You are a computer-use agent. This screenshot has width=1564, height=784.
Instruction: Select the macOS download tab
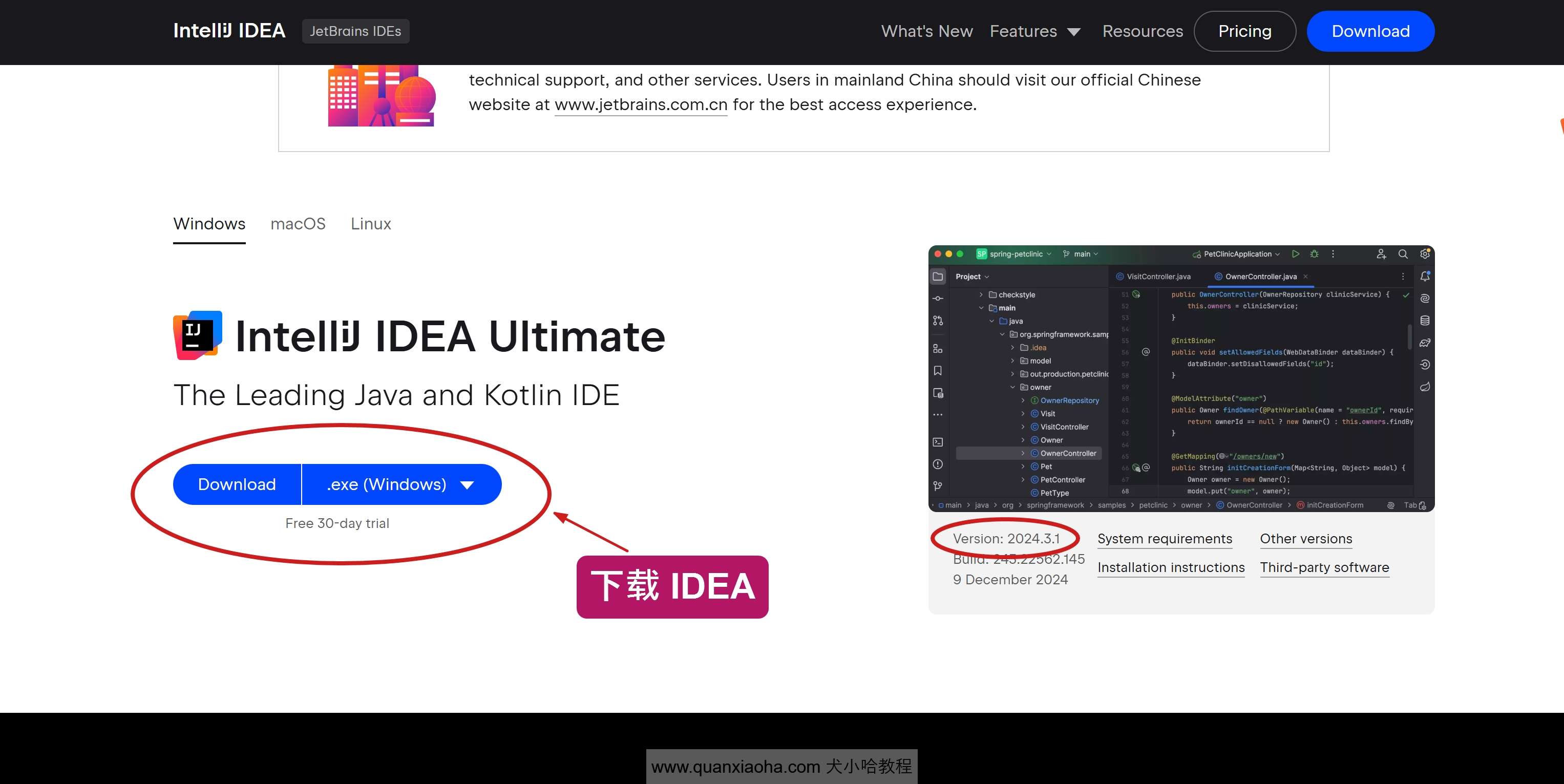(297, 222)
